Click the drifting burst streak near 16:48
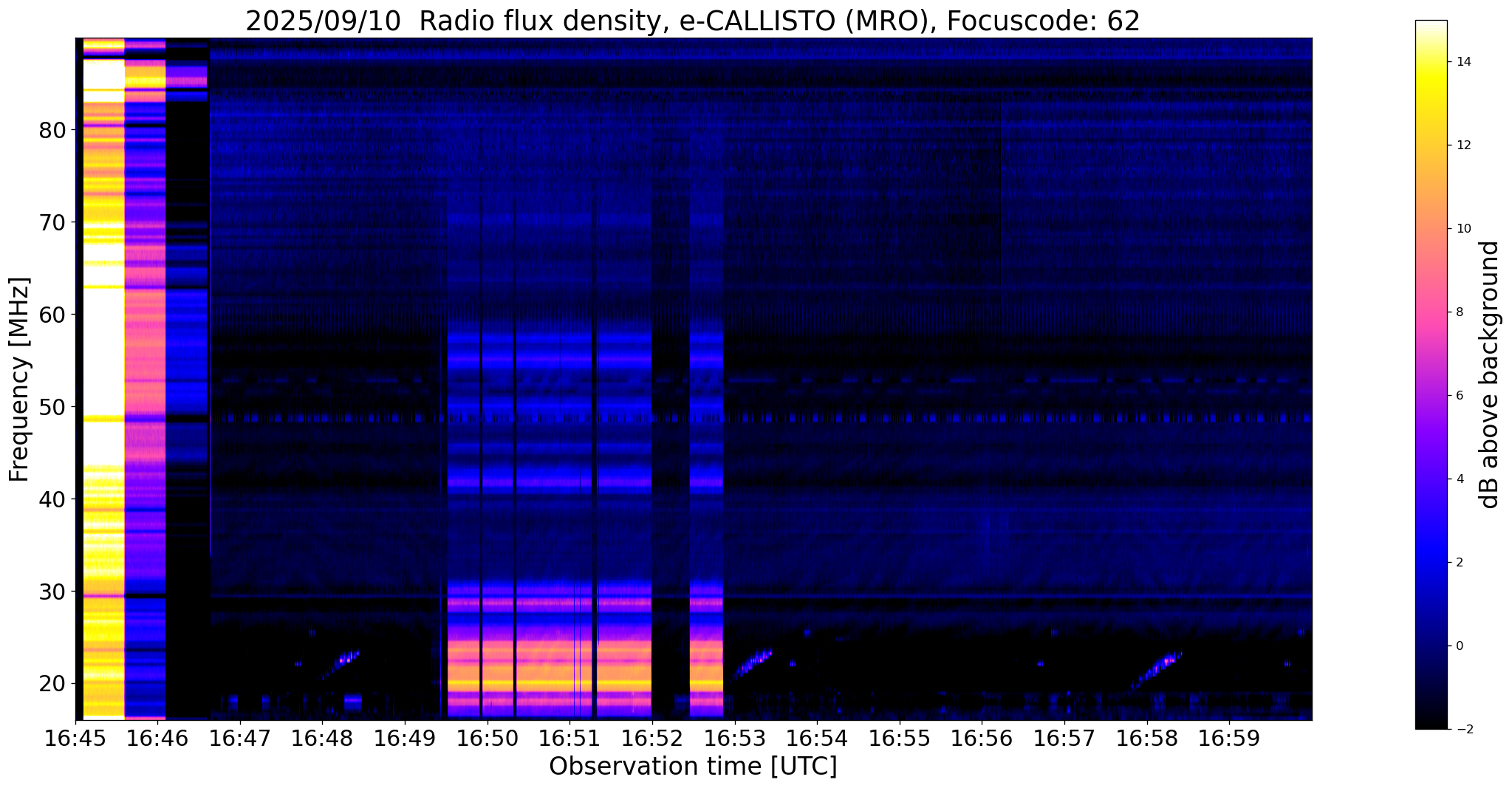The width and height of the screenshot is (1512, 788). tap(341, 665)
